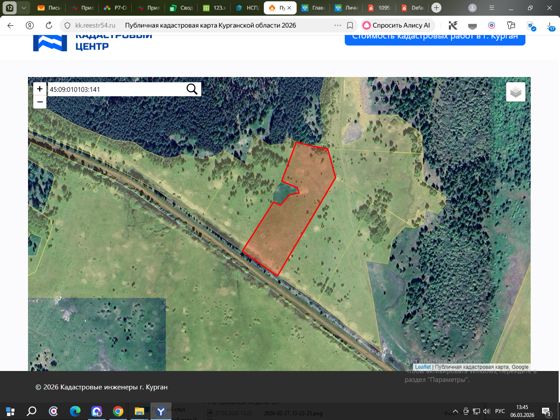Open File Explorer from the taskbar

[x=139, y=411]
